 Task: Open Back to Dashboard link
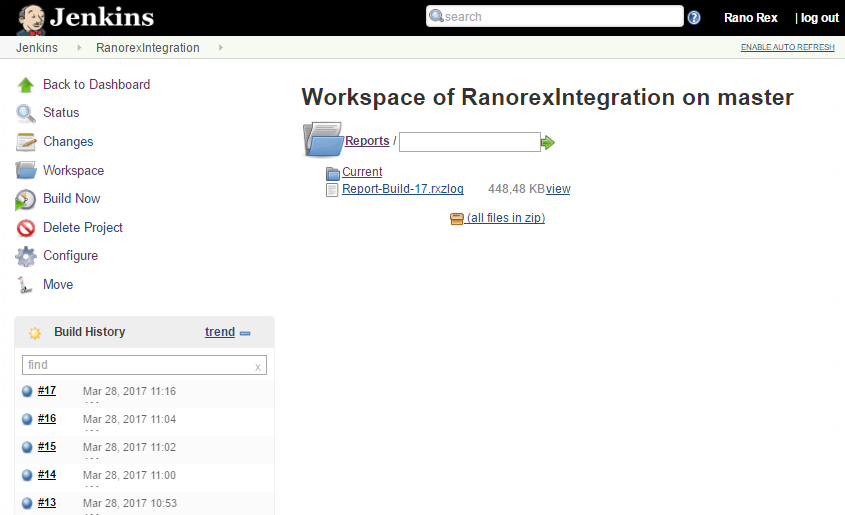click(96, 85)
